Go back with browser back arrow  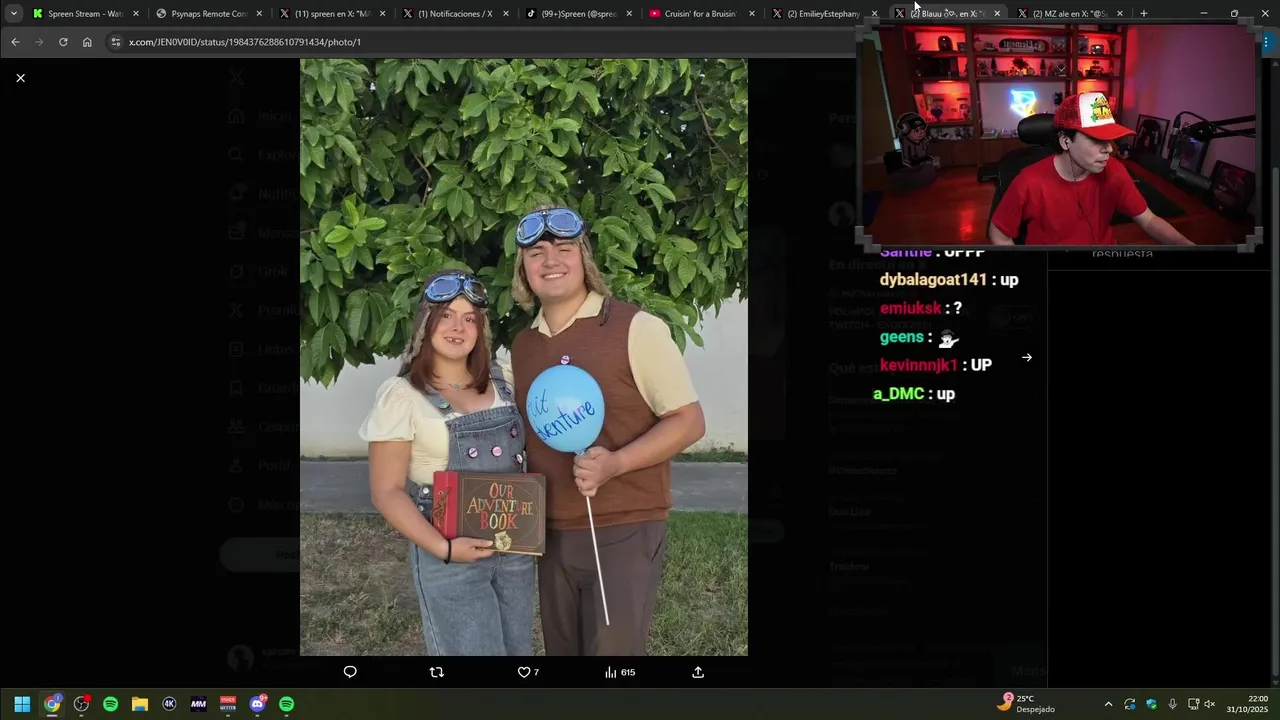click(15, 42)
